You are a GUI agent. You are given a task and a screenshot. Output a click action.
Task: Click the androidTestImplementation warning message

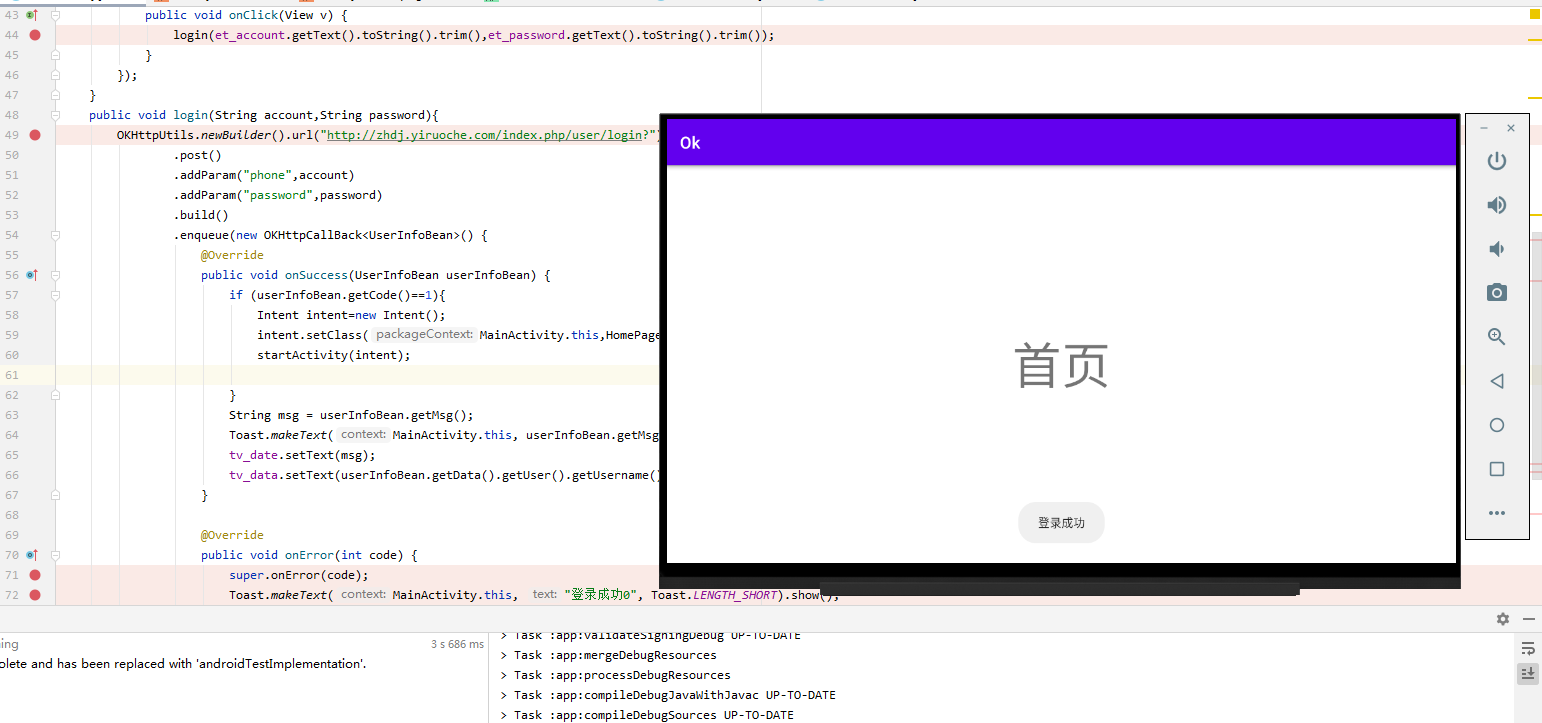tap(183, 663)
